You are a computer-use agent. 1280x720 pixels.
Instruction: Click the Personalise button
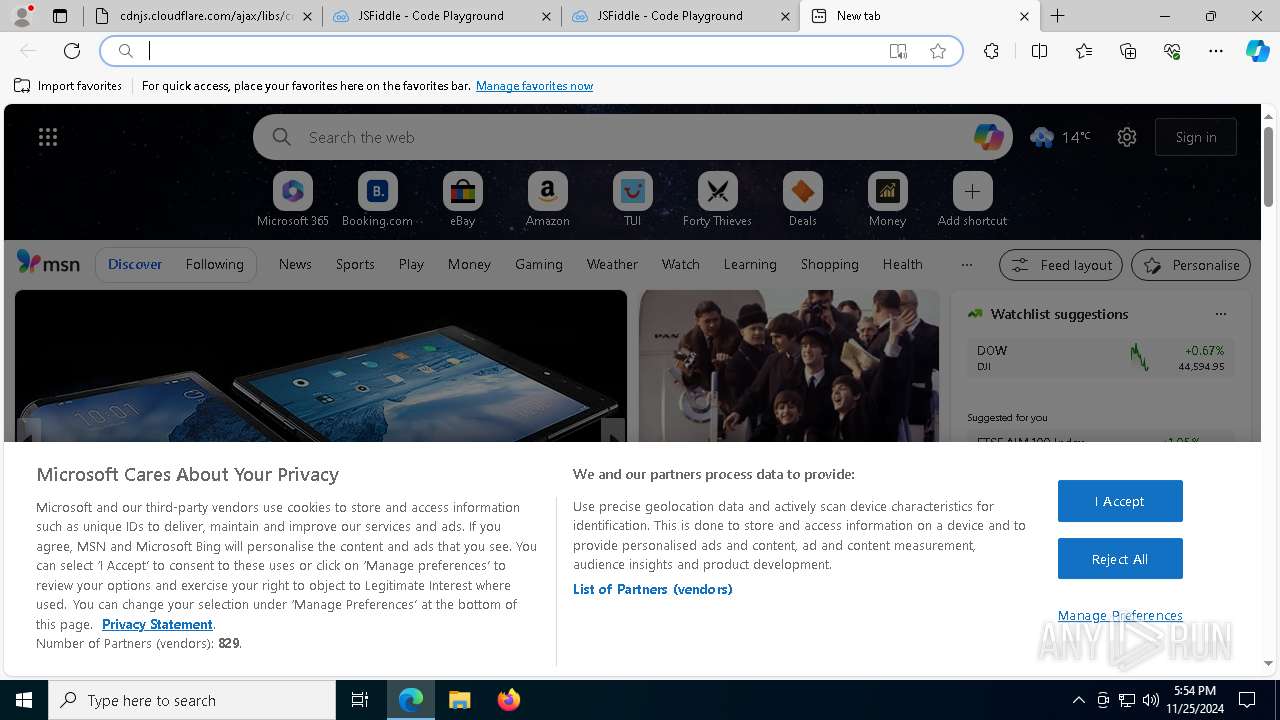point(1191,265)
